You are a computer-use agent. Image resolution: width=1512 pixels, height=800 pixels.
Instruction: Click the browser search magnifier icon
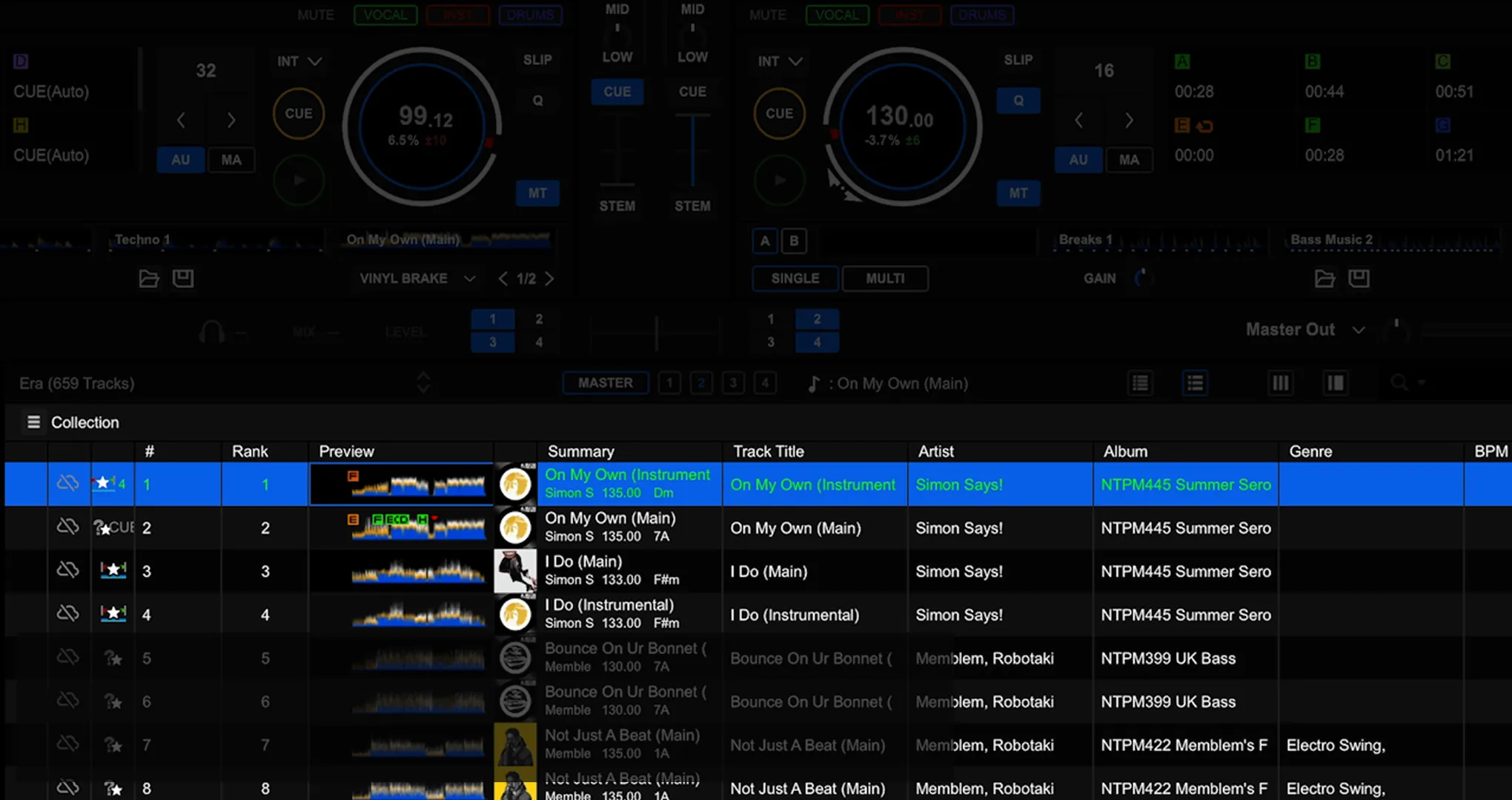(1399, 383)
